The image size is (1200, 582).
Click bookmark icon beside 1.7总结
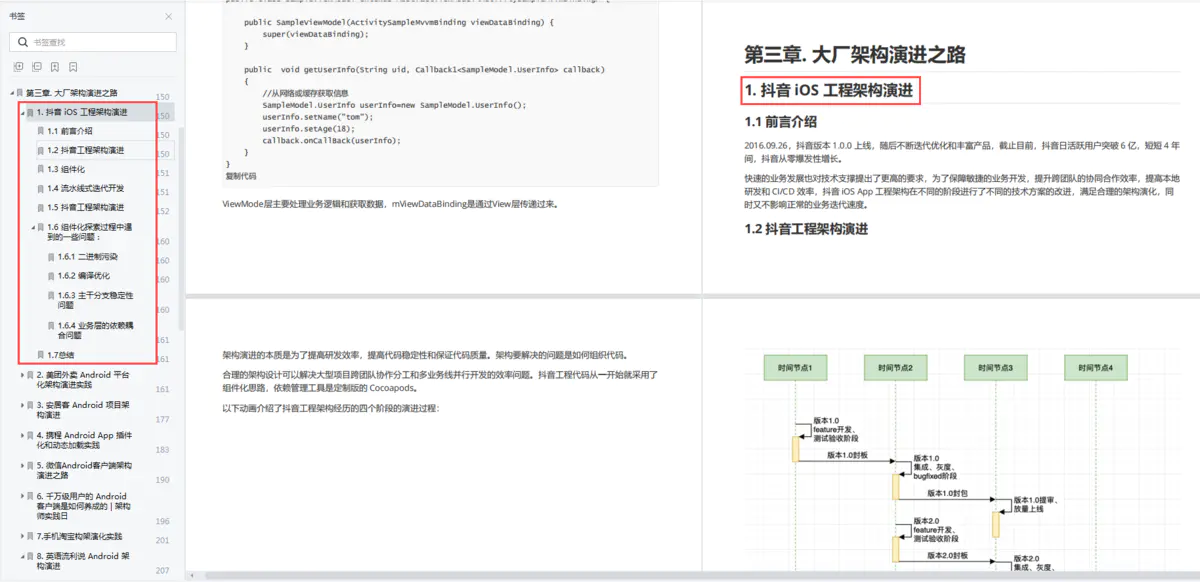point(41,355)
